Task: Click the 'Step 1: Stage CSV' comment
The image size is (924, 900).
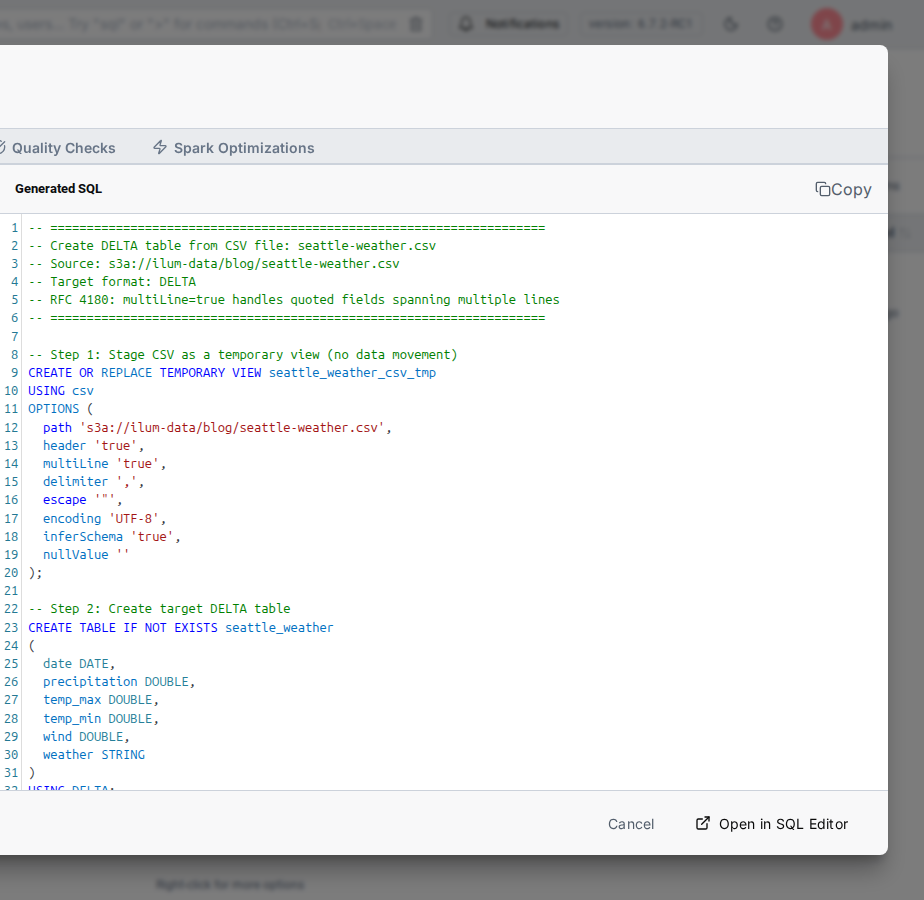Action: click(x=243, y=355)
